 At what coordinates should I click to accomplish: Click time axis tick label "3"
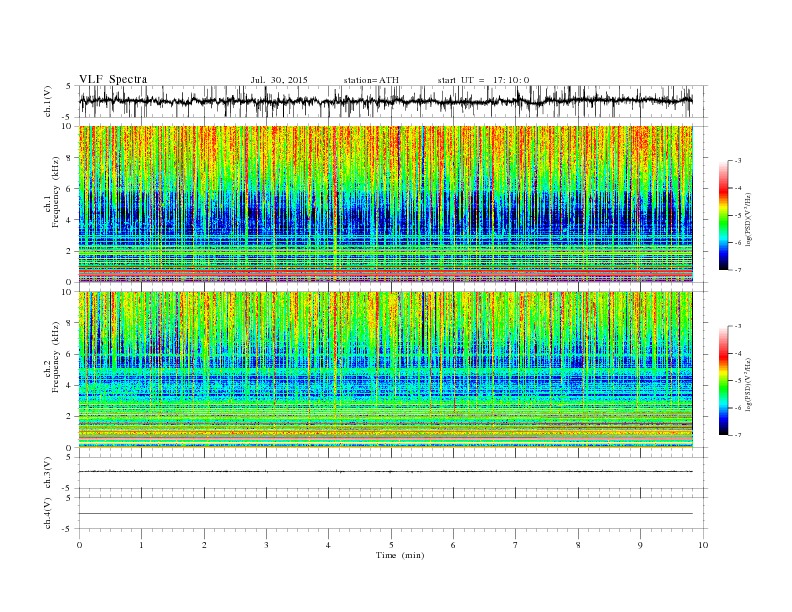(266, 545)
